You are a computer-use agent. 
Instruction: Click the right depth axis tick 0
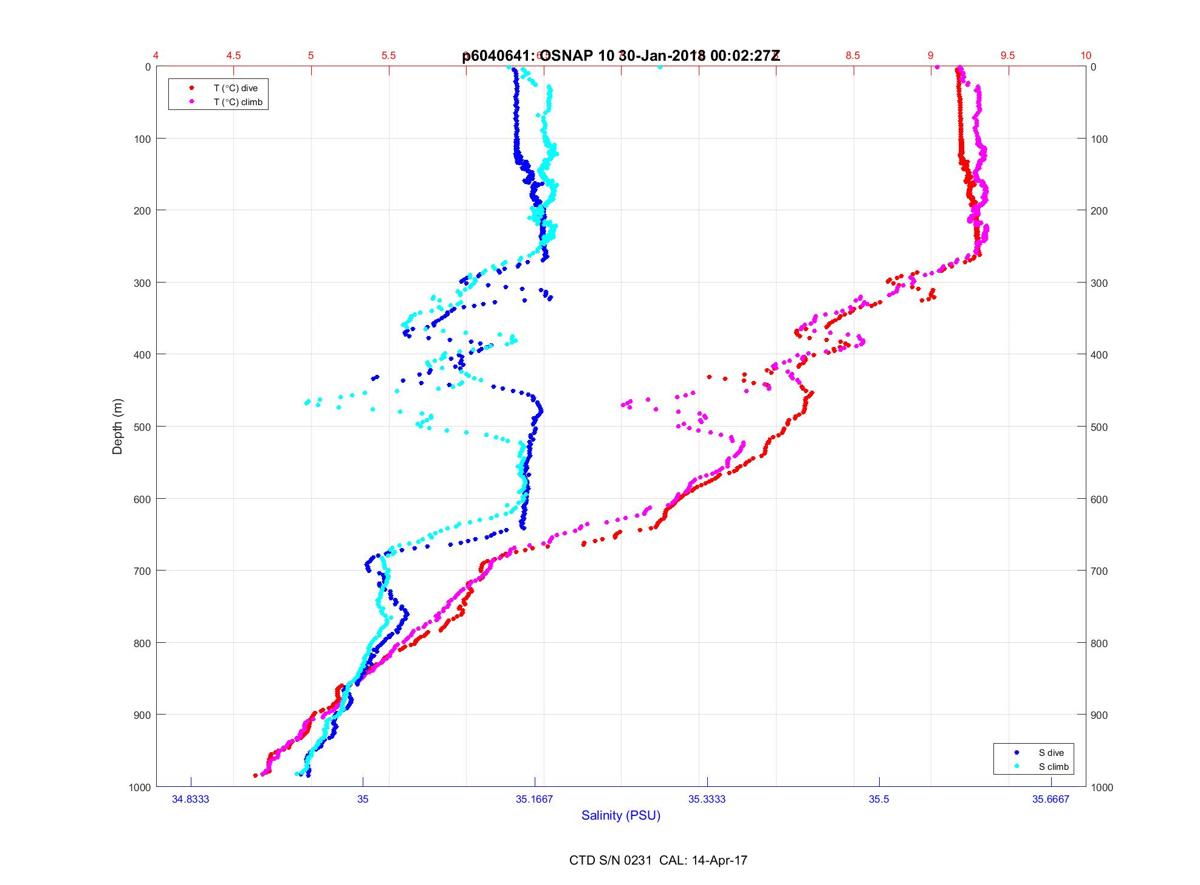point(1094,67)
